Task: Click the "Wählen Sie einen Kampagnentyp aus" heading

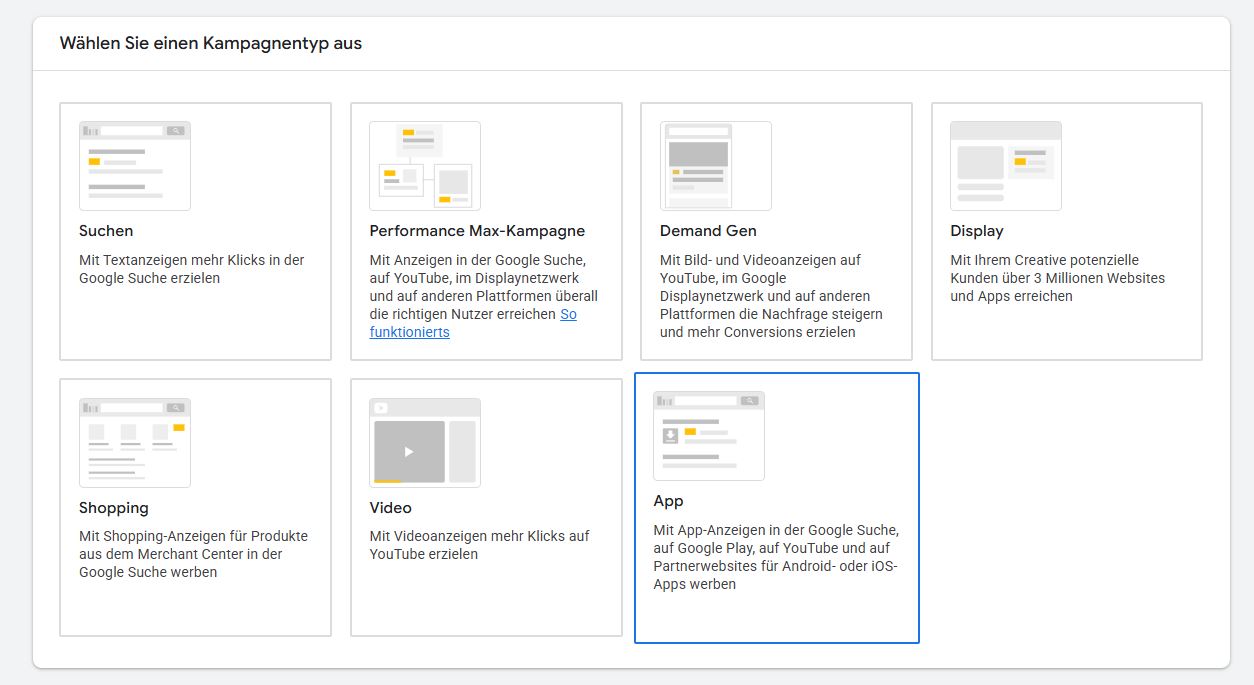Action: point(211,44)
